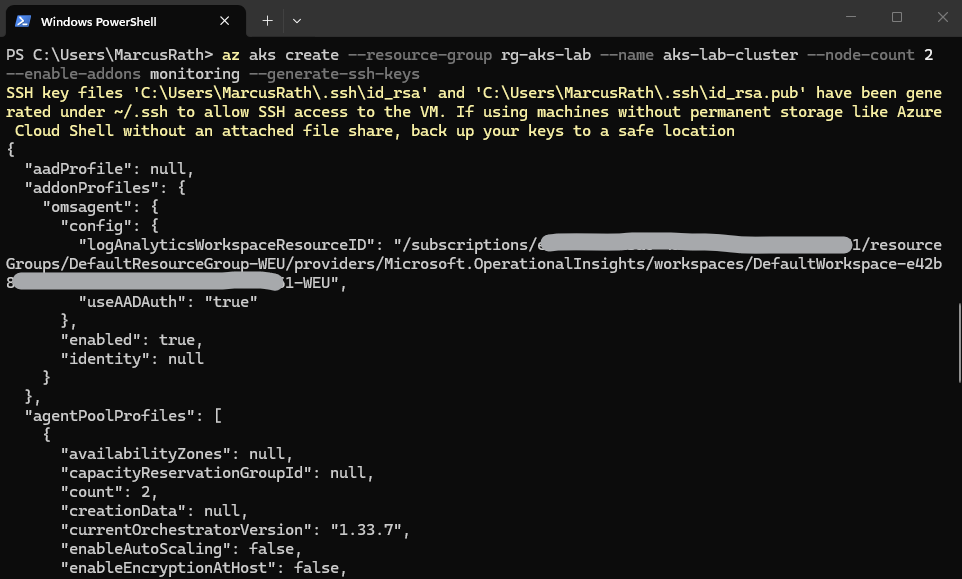
Task: Click 'aks-lab-cluster' cluster name
Action: pyautogui.click(x=730, y=55)
